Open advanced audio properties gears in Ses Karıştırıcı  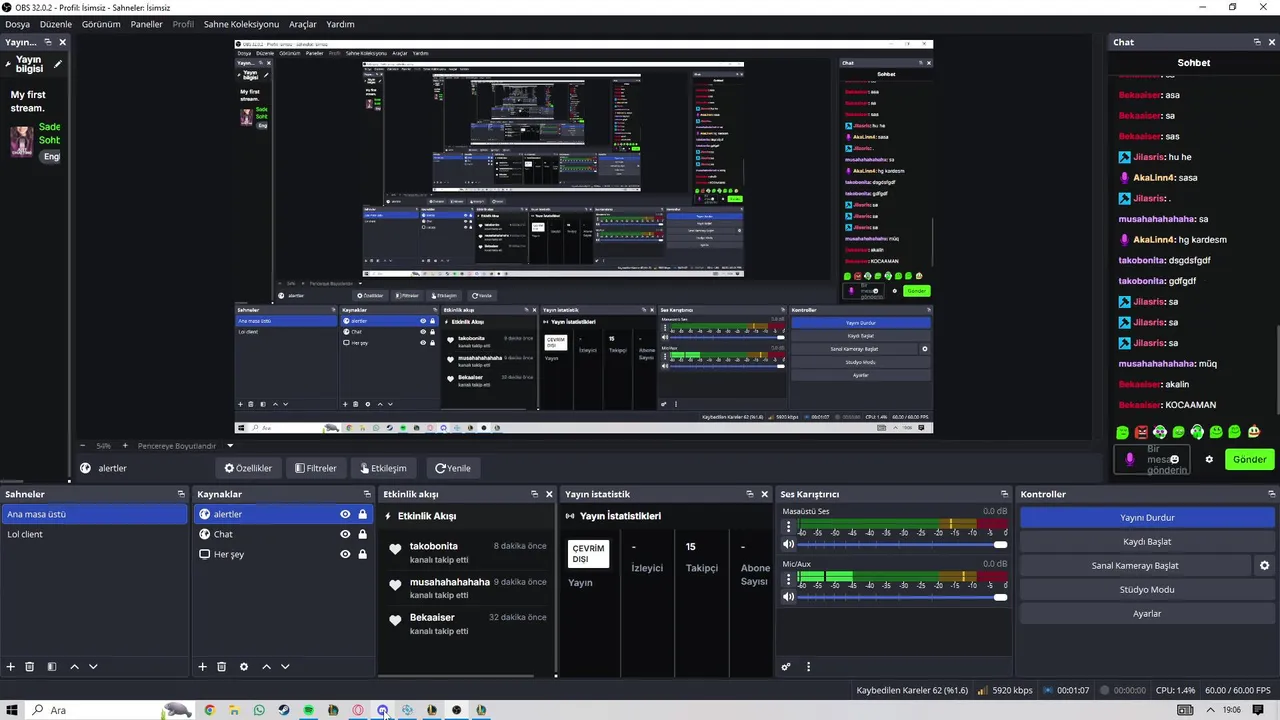pyautogui.click(x=786, y=667)
